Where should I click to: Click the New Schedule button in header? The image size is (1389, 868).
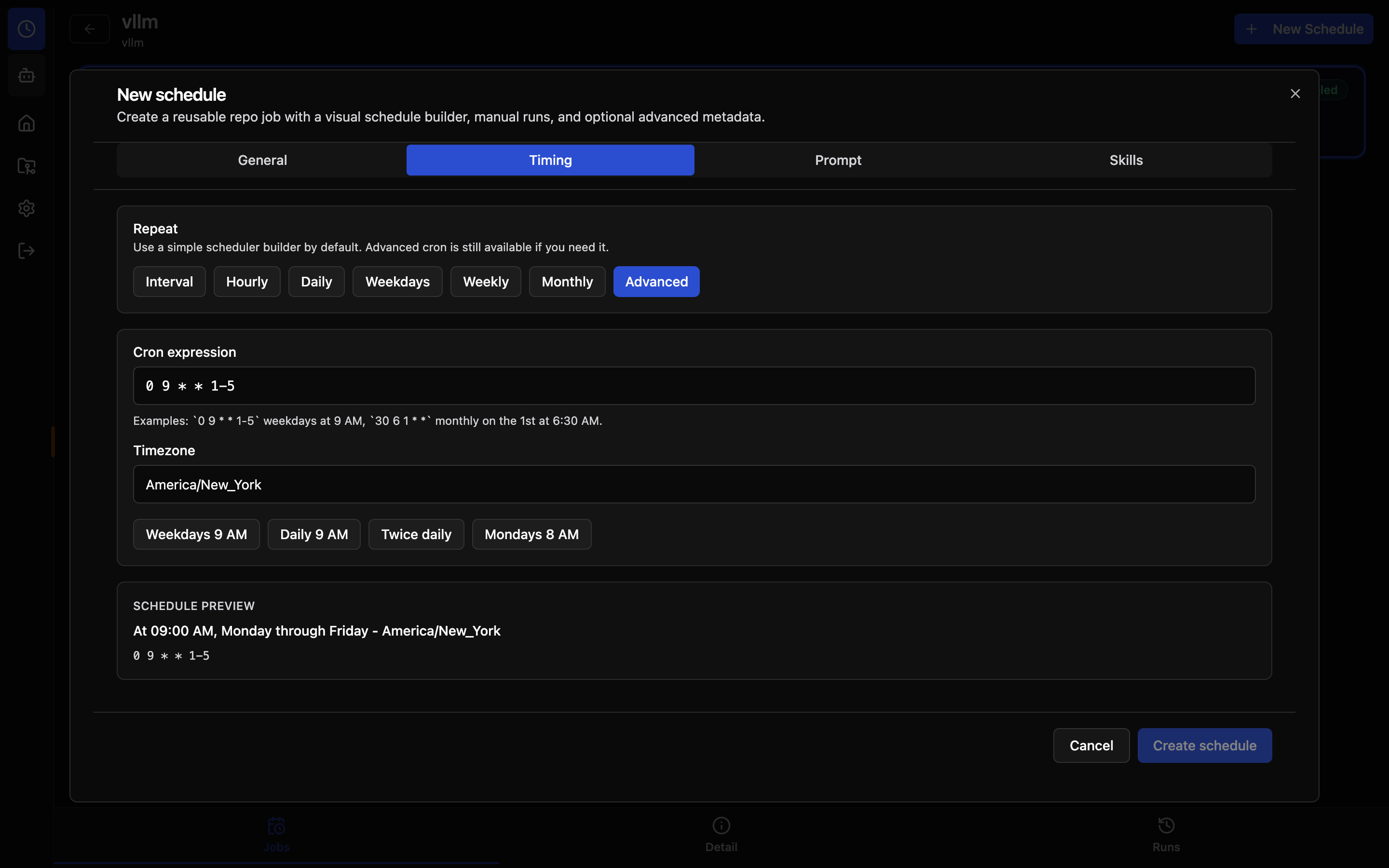pyautogui.click(x=1304, y=29)
